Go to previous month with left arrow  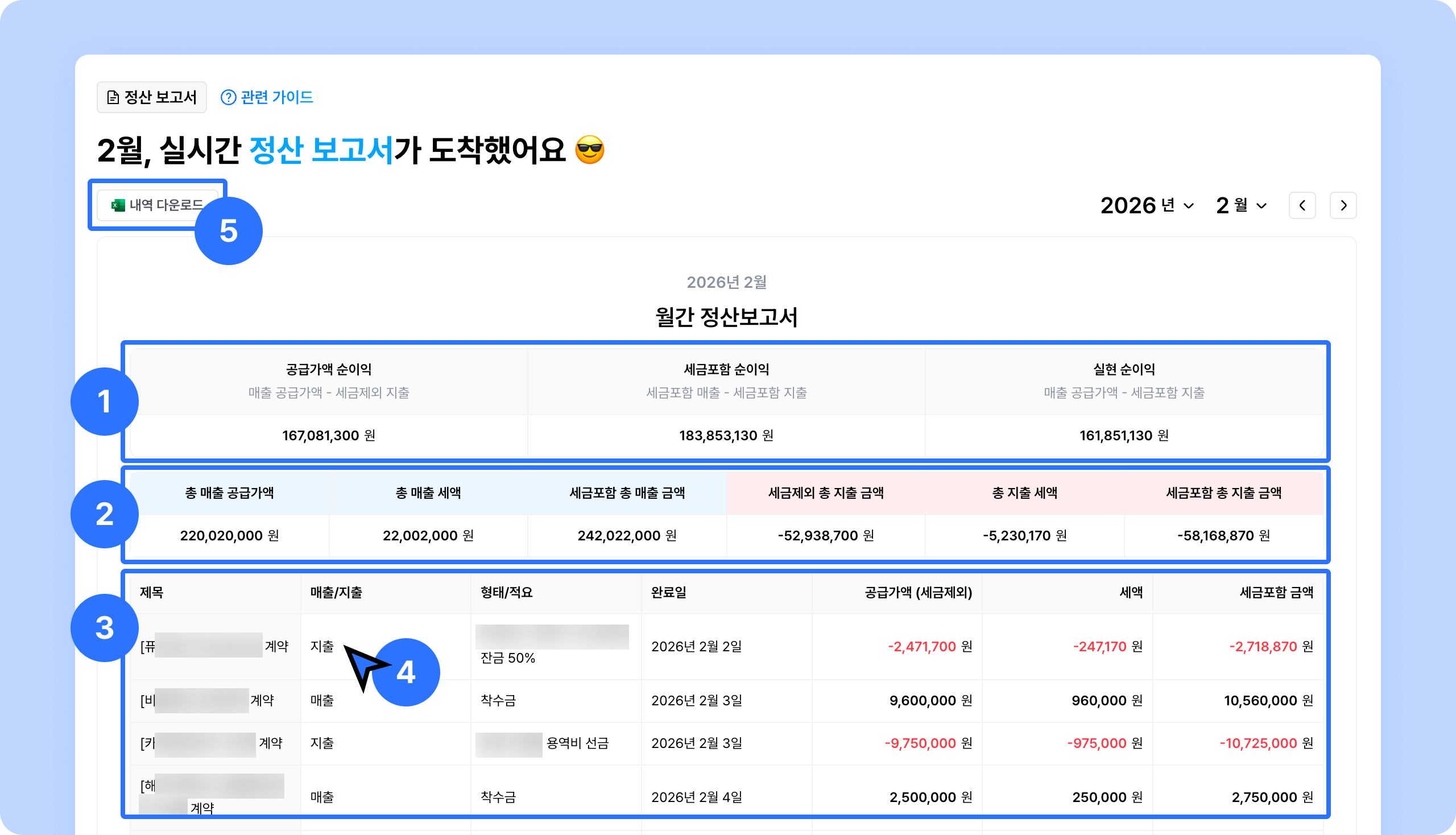(x=1302, y=205)
